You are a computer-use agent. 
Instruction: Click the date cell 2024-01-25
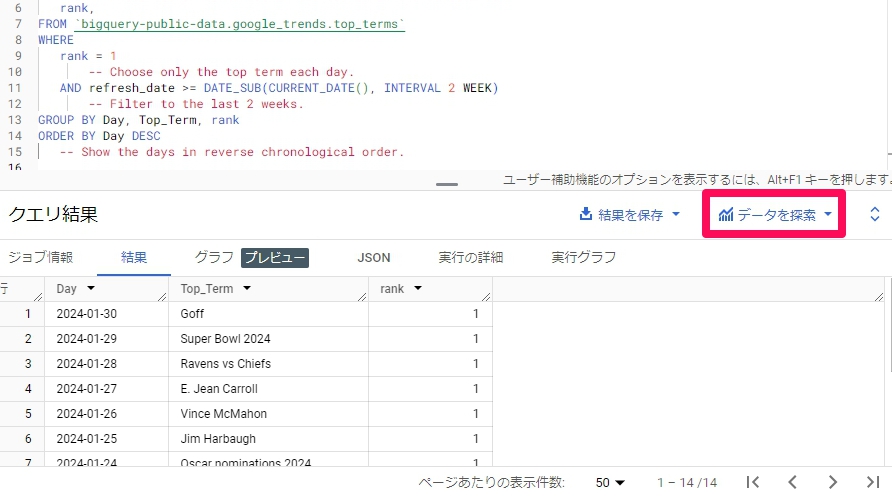pyautogui.click(x=106, y=439)
